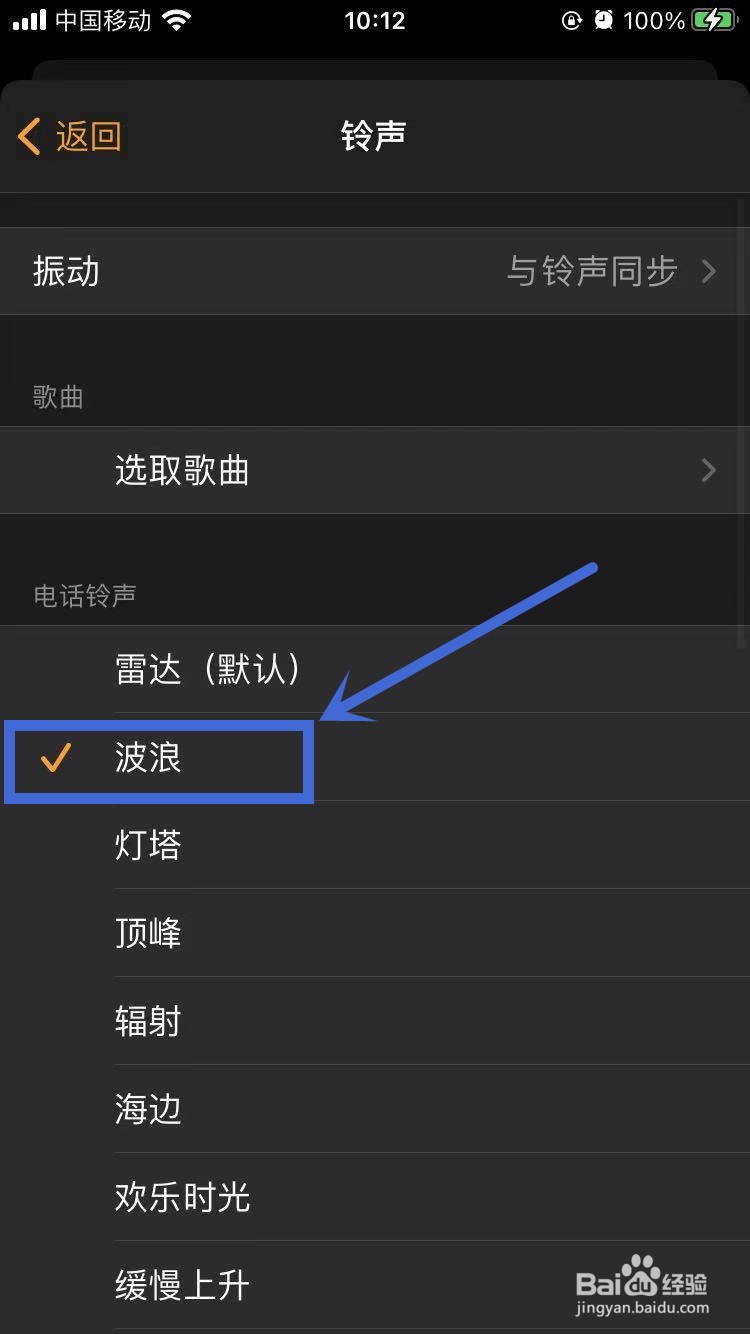Tap the battery charging icon
Screen dimensions: 750x1334
(713, 20)
